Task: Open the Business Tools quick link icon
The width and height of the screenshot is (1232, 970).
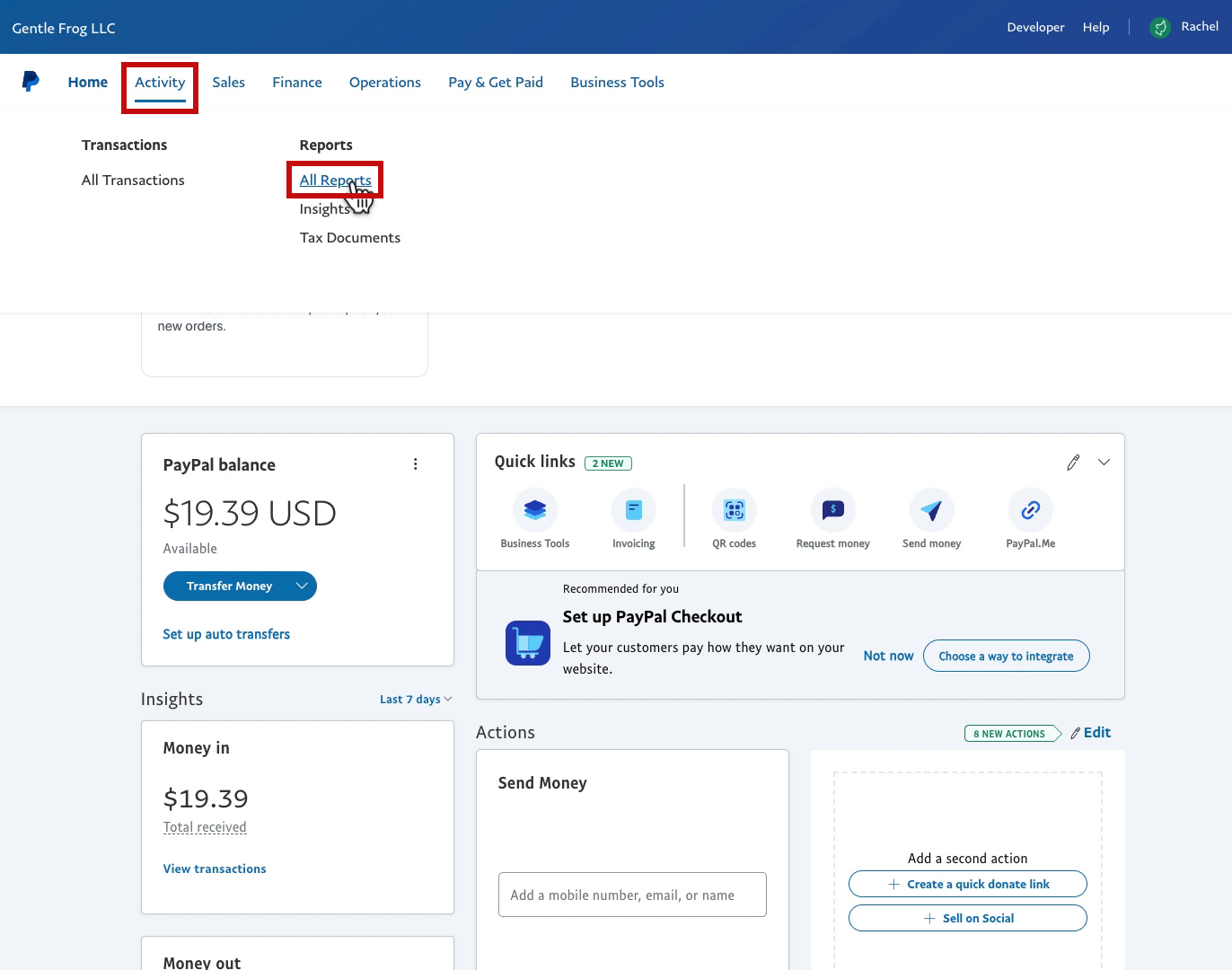Action: (535, 510)
